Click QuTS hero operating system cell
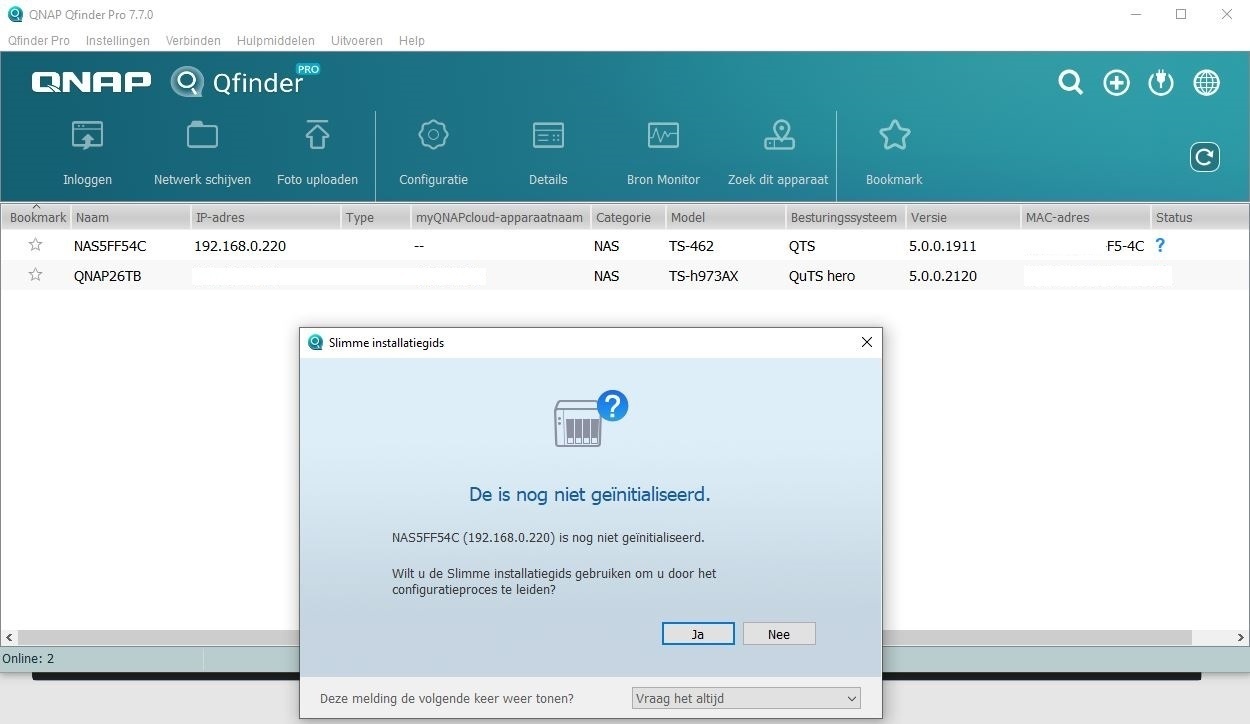This screenshot has height=724, width=1250. [x=822, y=276]
